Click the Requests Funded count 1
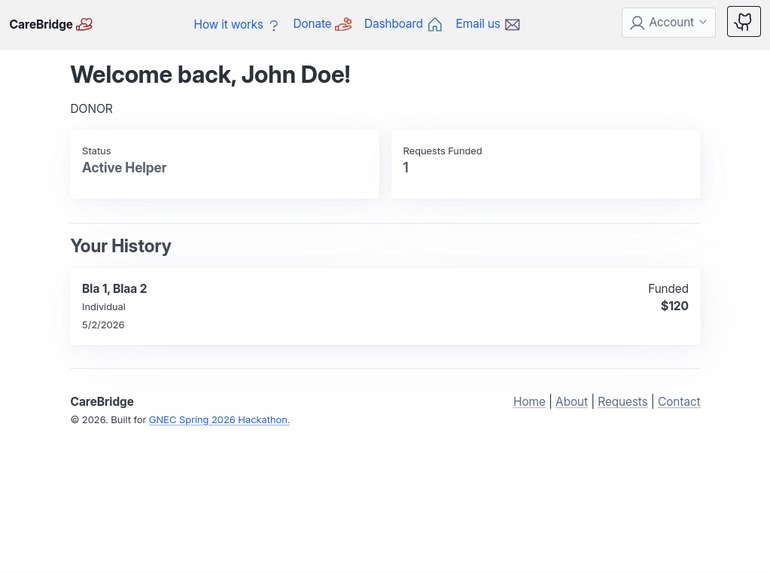 tap(406, 168)
